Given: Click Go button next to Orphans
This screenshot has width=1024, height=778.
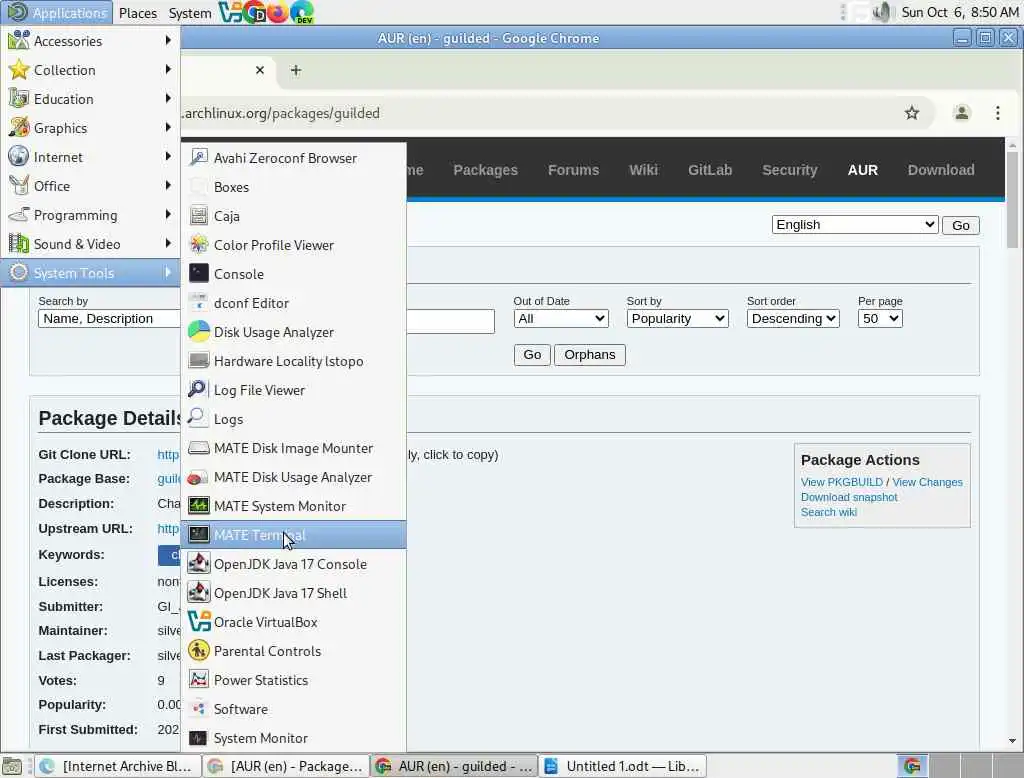Looking at the screenshot, I should (532, 355).
